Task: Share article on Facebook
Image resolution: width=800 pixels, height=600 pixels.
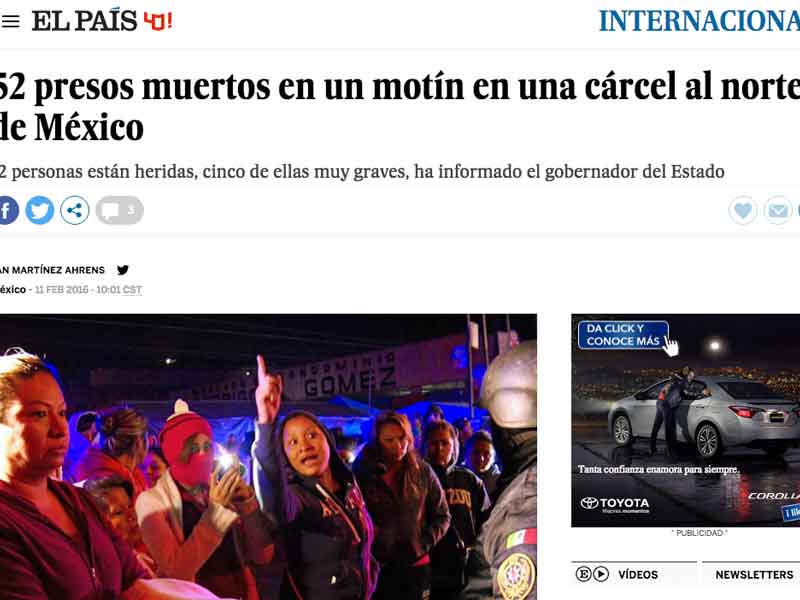Action: tap(8, 210)
